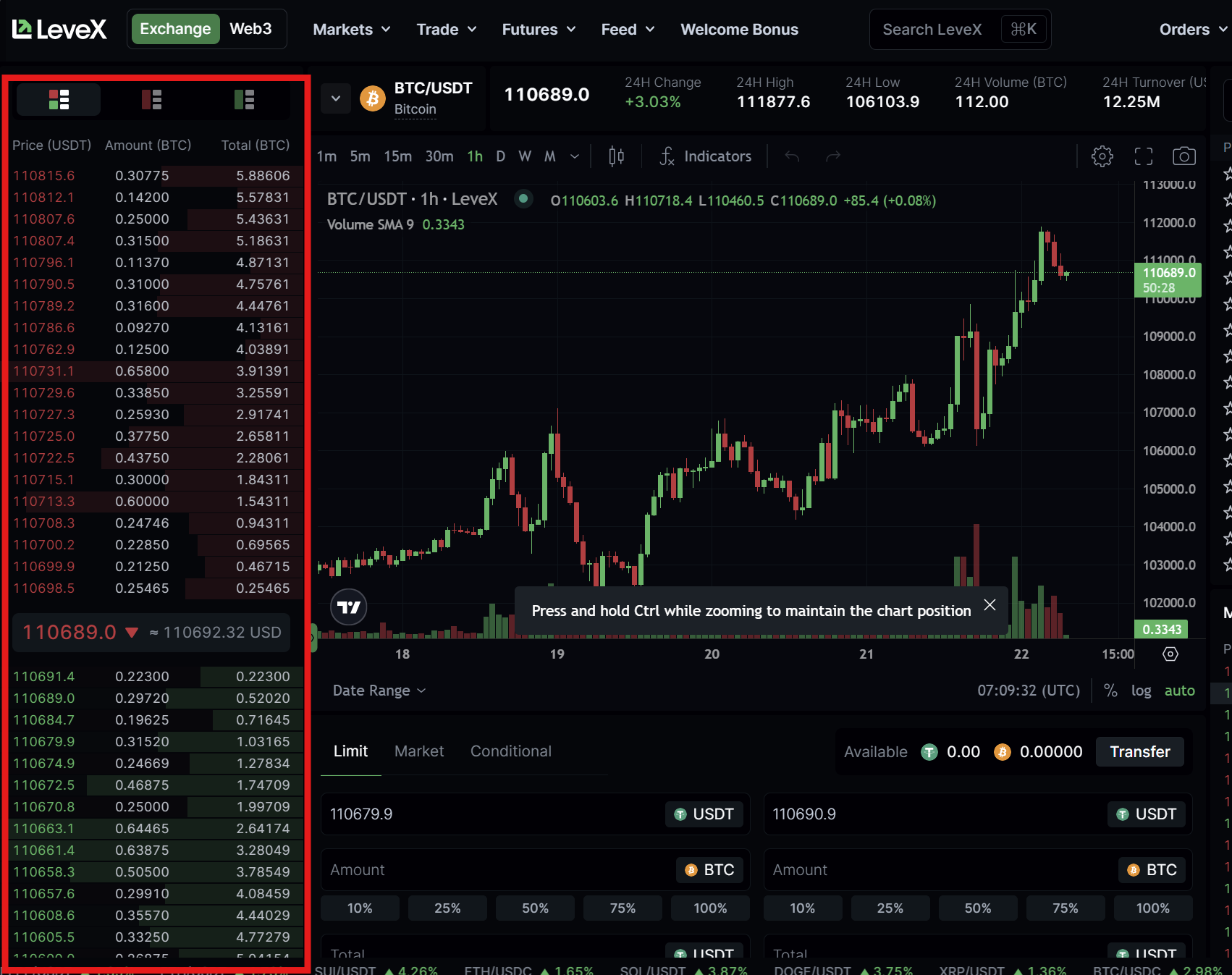1232x975 pixels.
Task: Click the sell price field 110690.9
Action: [x=978, y=814]
